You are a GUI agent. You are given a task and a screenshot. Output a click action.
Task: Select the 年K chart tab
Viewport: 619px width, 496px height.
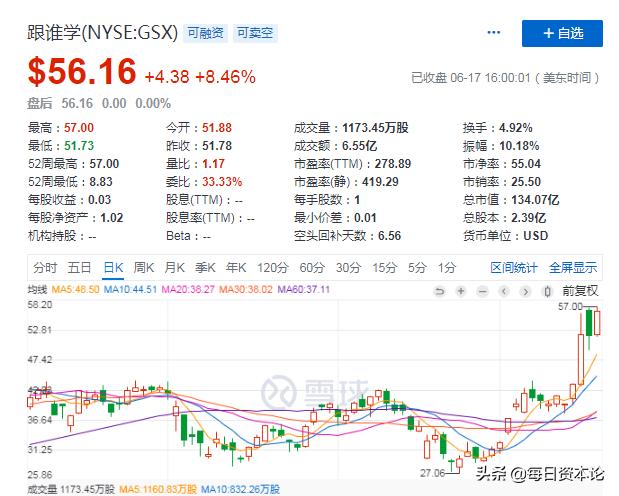coord(236,268)
